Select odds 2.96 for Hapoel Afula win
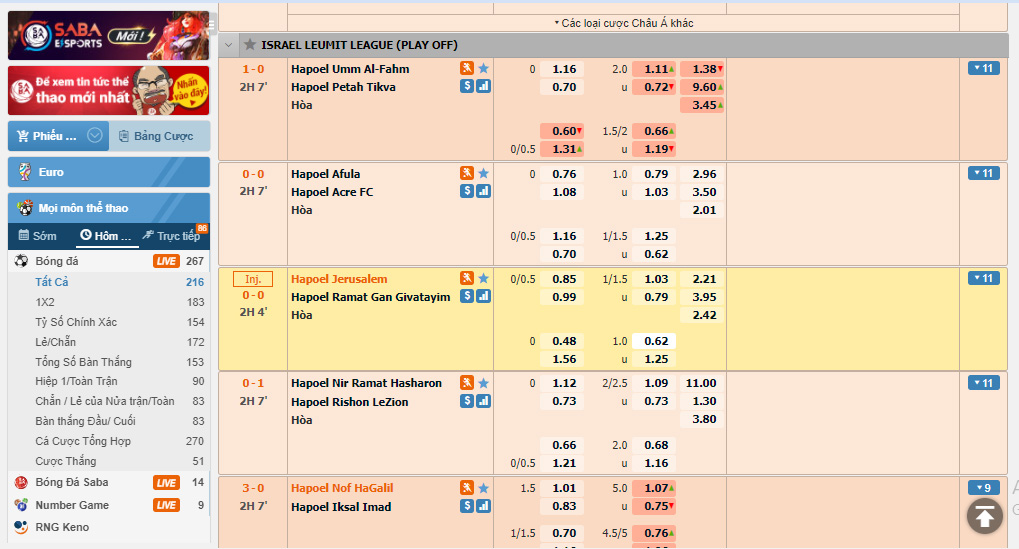The image size is (1019, 549). pyautogui.click(x=703, y=174)
